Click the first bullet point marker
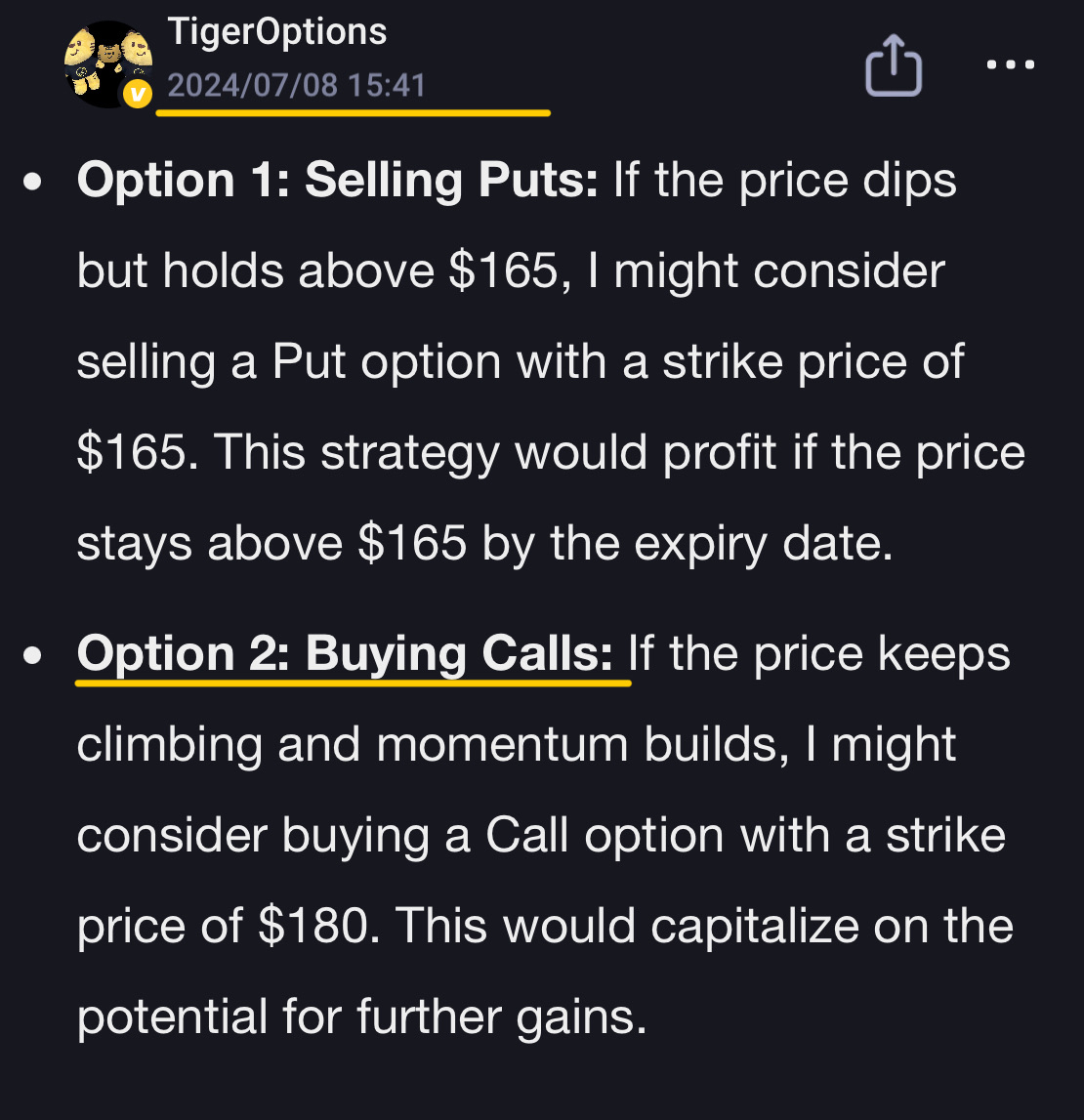This screenshot has width=1084, height=1120. 34,182
